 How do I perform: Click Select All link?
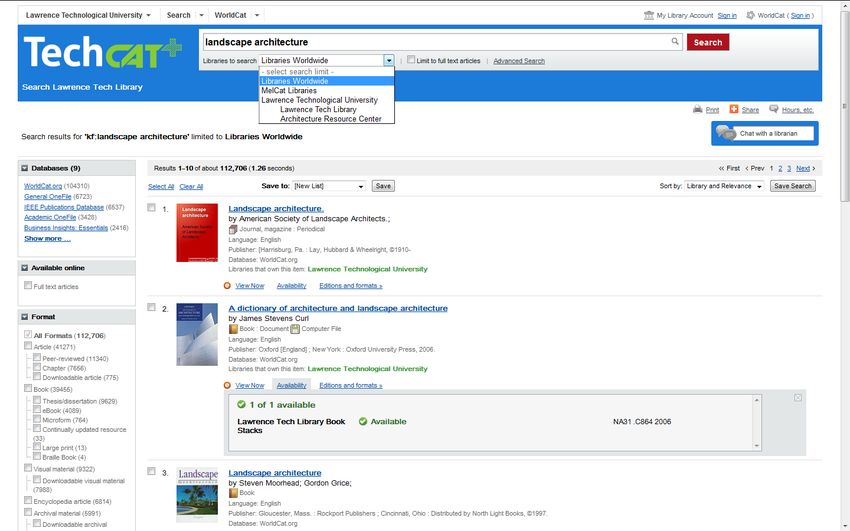[x=161, y=186]
